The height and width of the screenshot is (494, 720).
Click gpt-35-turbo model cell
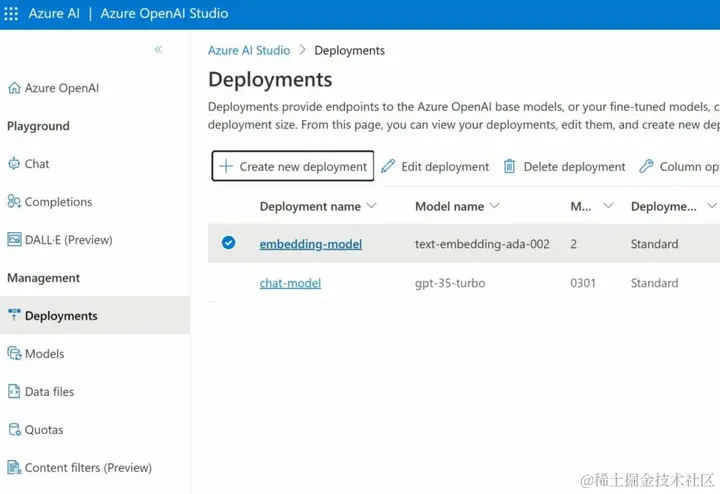coord(450,283)
